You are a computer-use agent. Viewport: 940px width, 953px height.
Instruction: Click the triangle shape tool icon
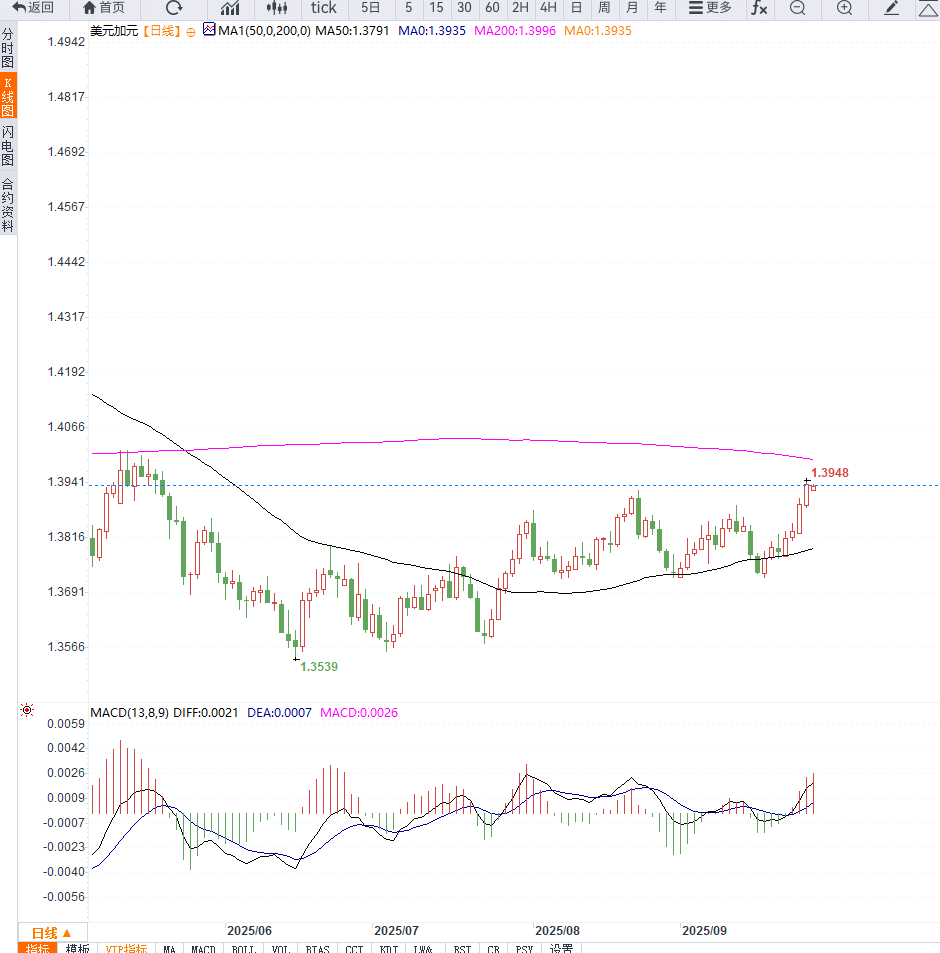(x=928, y=9)
